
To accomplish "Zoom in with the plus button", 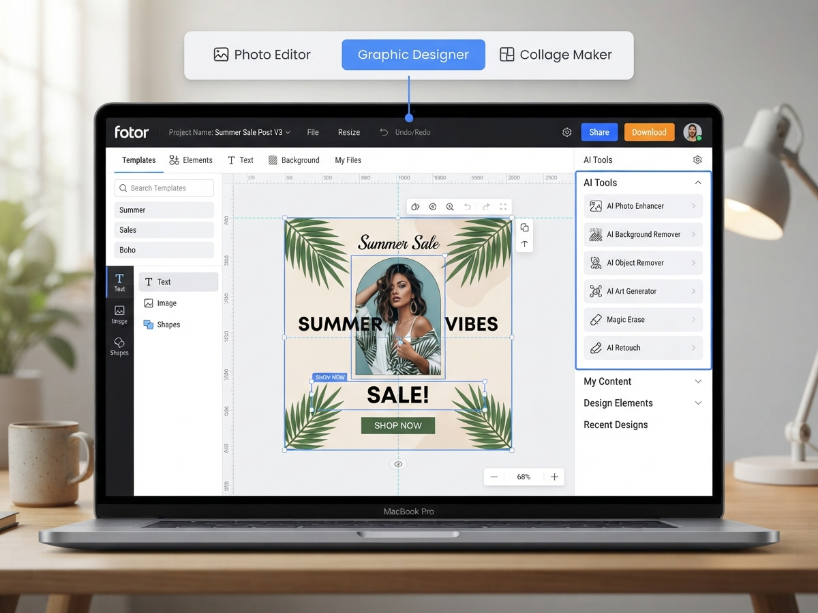I will pyautogui.click(x=555, y=477).
